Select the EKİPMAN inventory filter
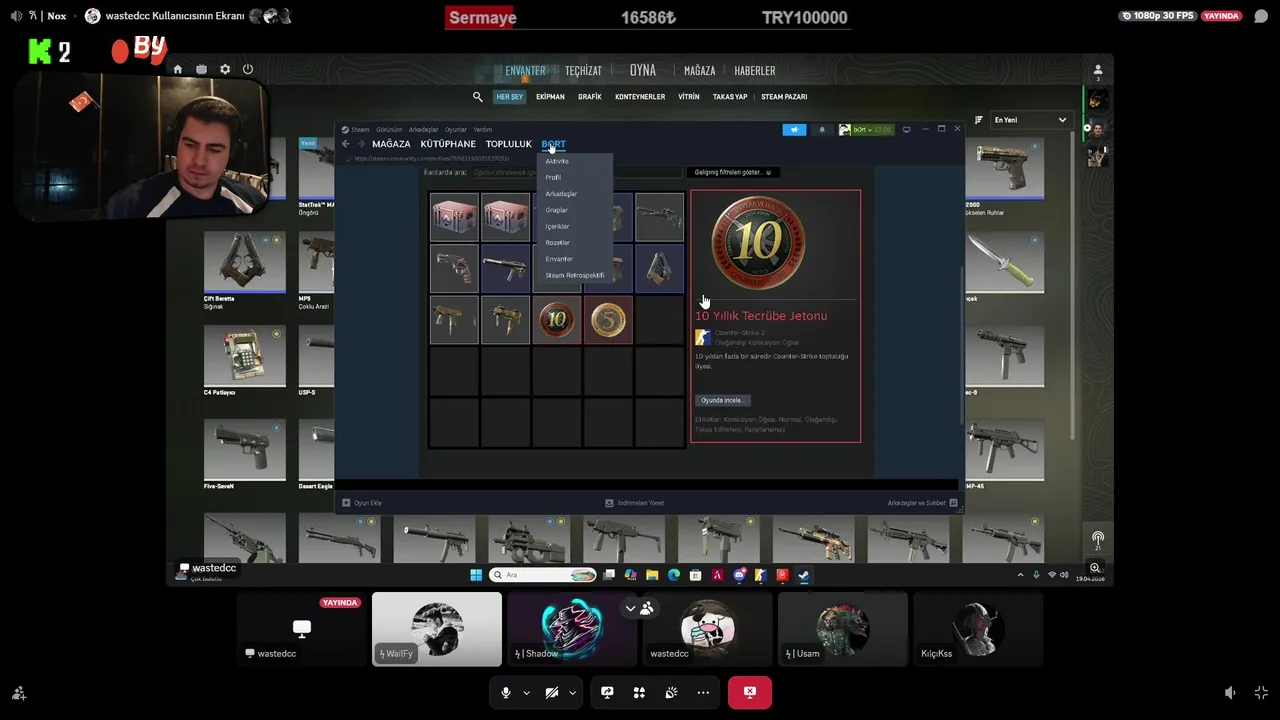Image resolution: width=1280 pixels, height=720 pixels. point(550,97)
